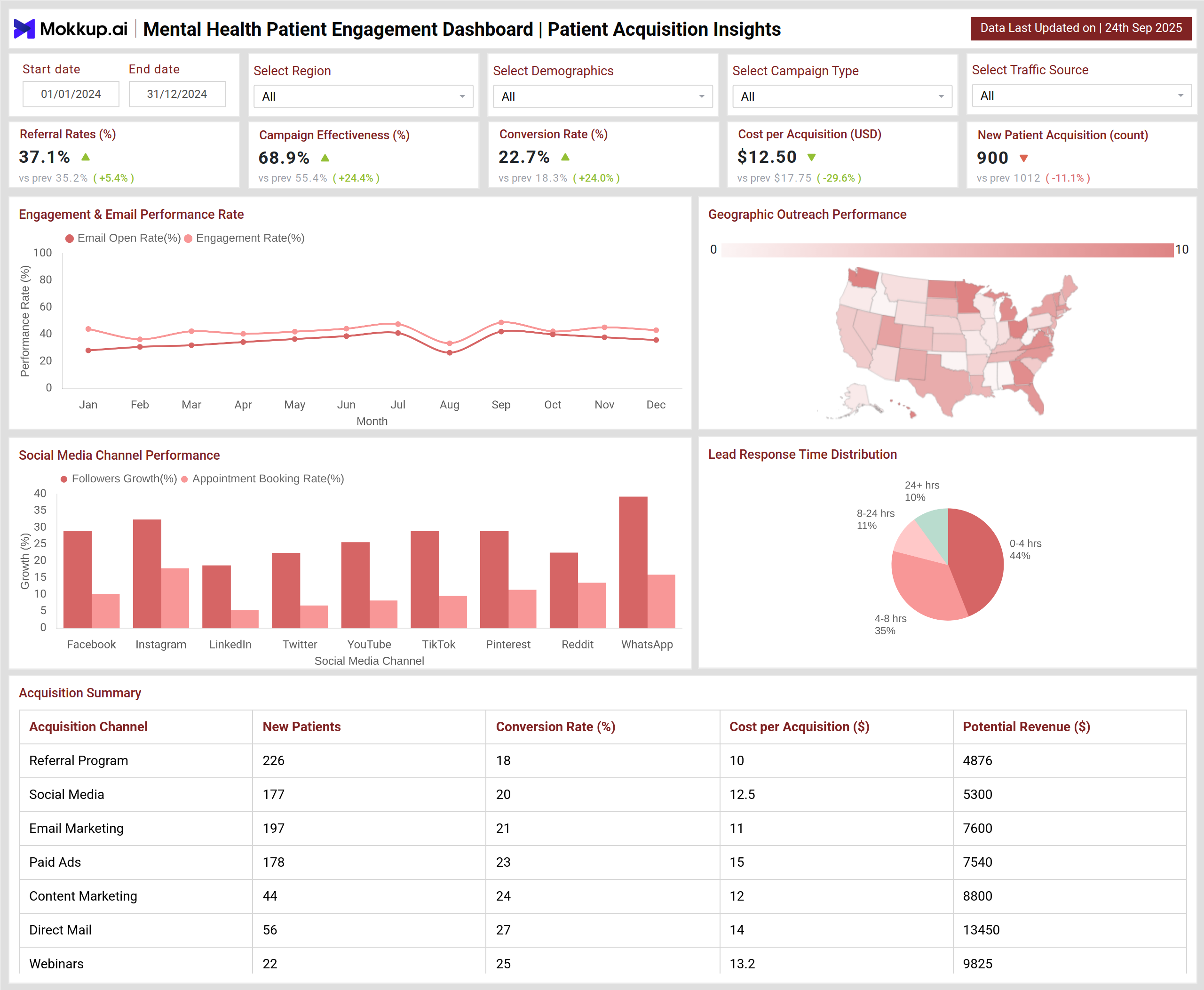Click the Dec Email Open Rate data point

tap(656, 340)
